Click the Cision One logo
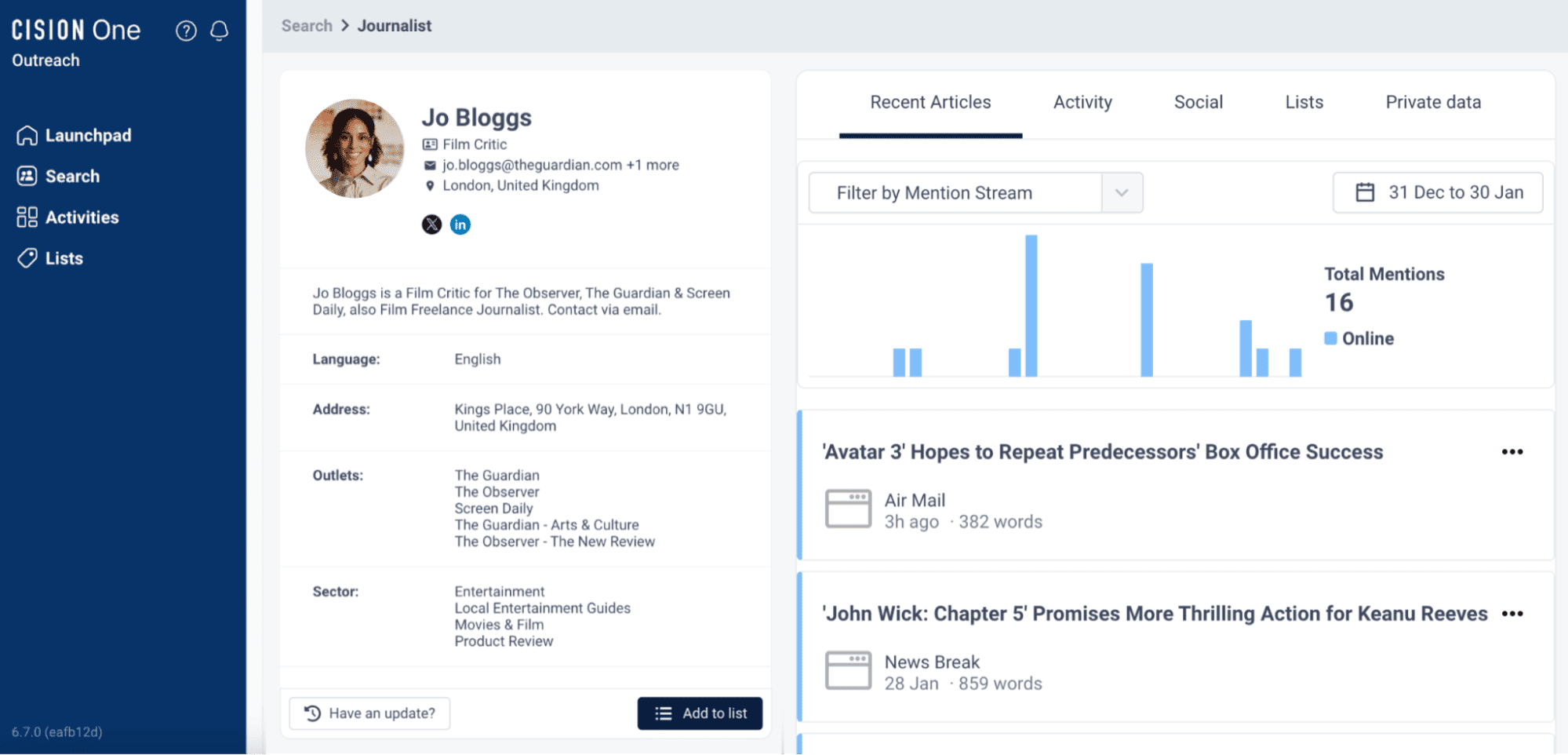Image resolution: width=1568 pixels, height=755 pixels. pyautogui.click(x=76, y=30)
